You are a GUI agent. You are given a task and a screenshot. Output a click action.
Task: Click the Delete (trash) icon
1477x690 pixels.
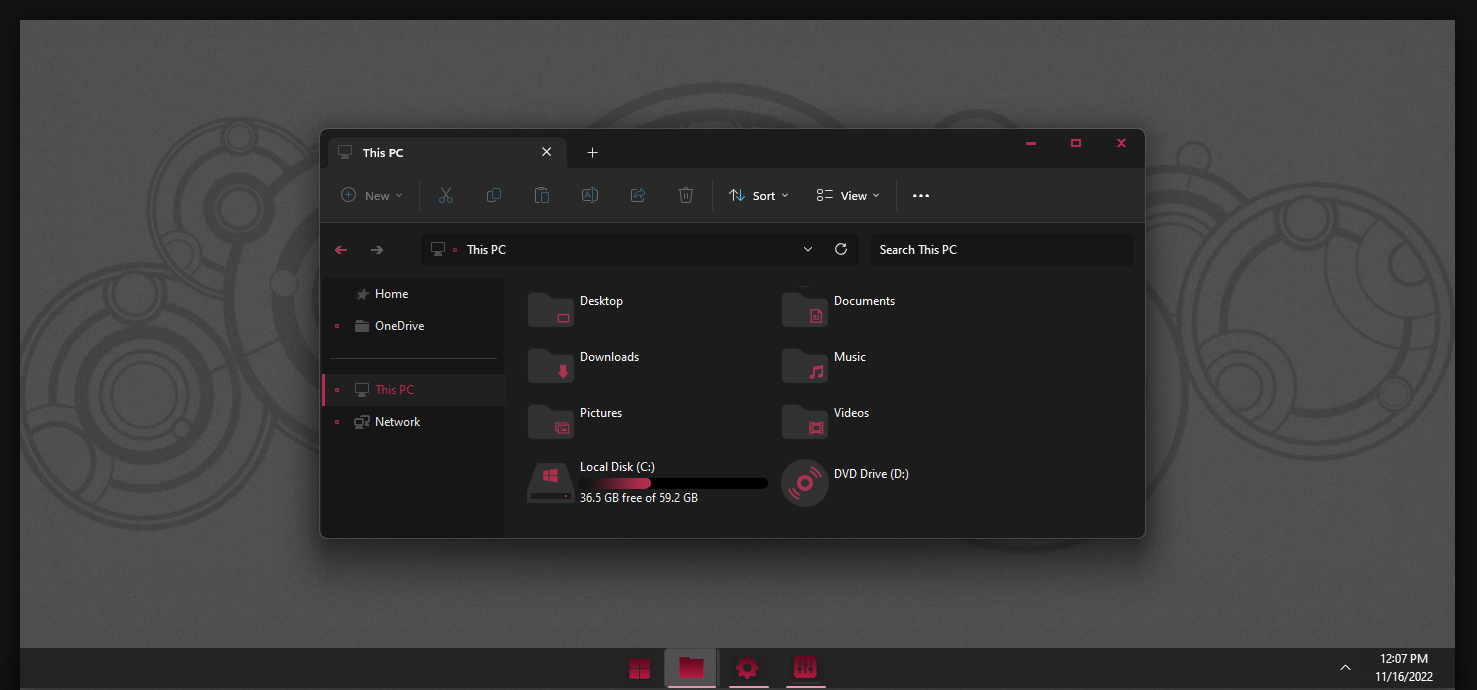[x=686, y=195]
